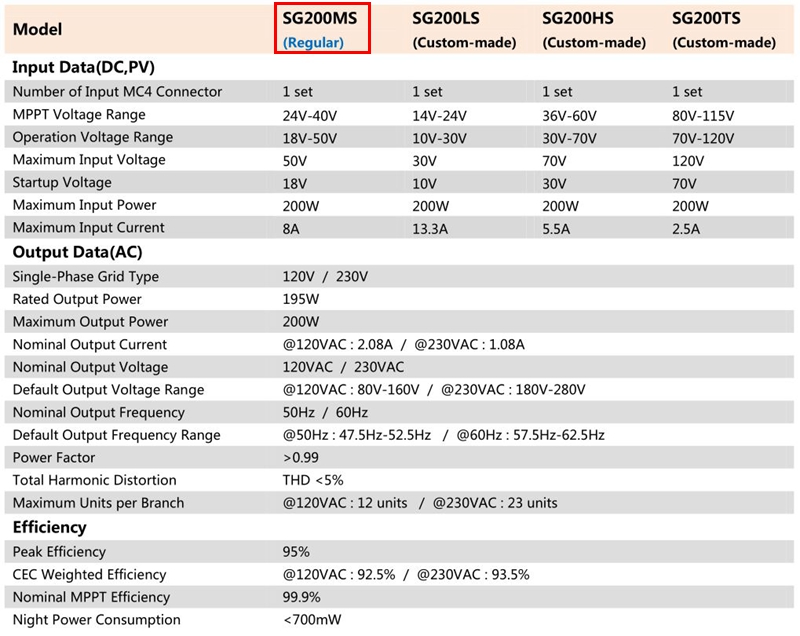The image size is (800, 636).
Task: Click the 'Single-Phase Grid Type' row label
Action: click(x=85, y=277)
